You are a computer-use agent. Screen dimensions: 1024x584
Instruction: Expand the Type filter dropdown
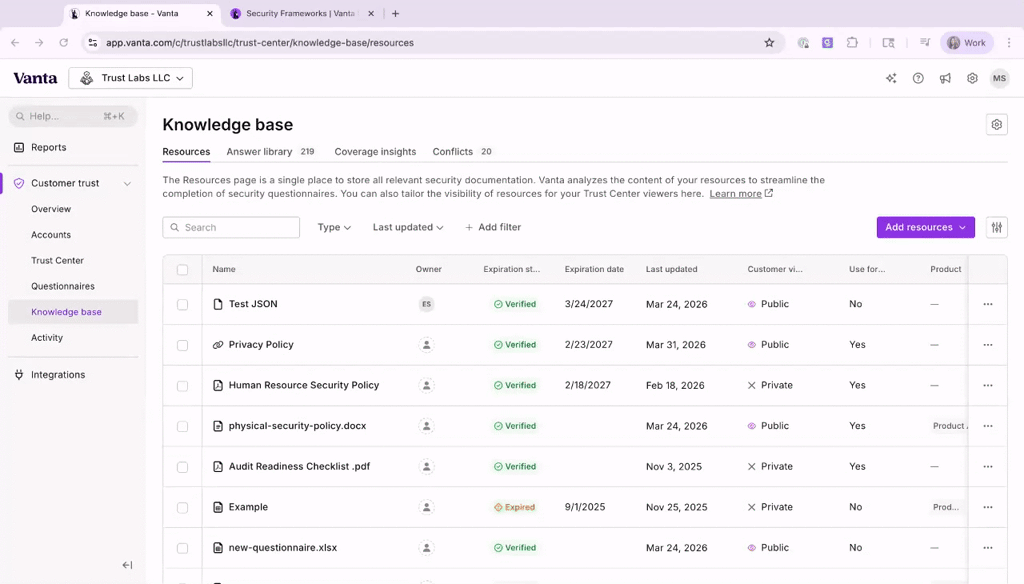pos(334,227)
